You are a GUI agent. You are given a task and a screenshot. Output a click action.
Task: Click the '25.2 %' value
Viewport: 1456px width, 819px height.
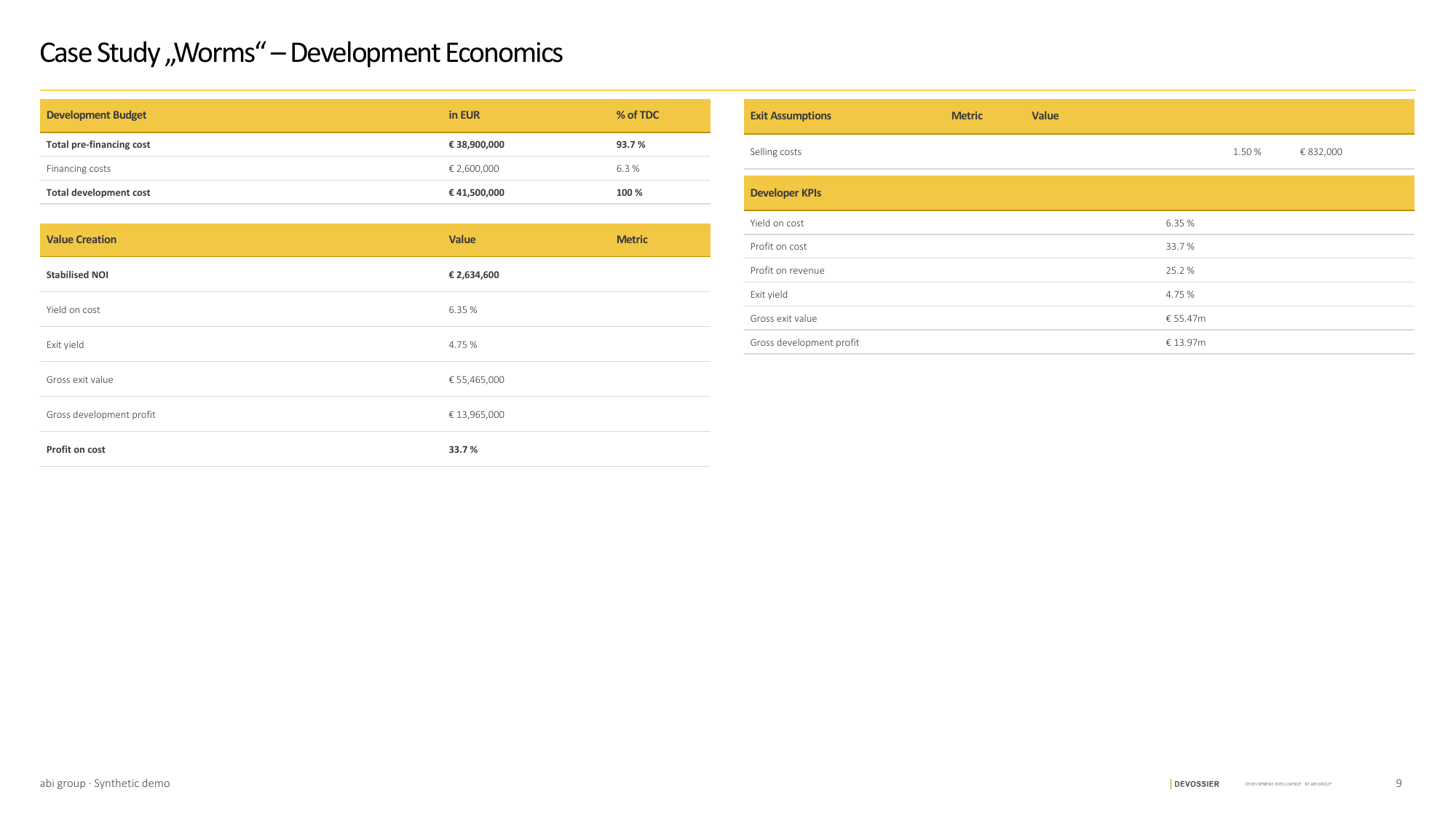[1180, 271]
